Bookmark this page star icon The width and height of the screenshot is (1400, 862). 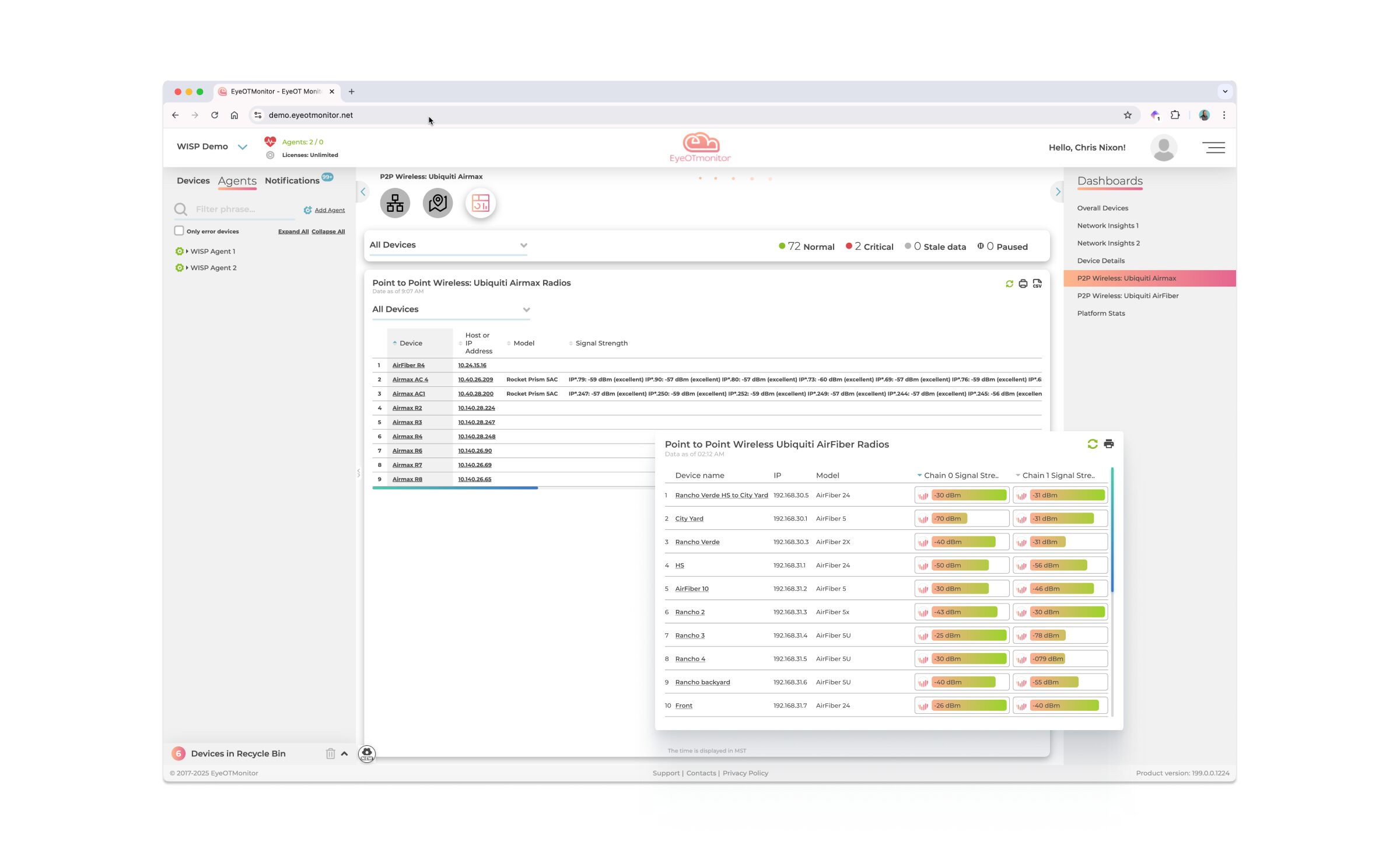pos(1128,115)
